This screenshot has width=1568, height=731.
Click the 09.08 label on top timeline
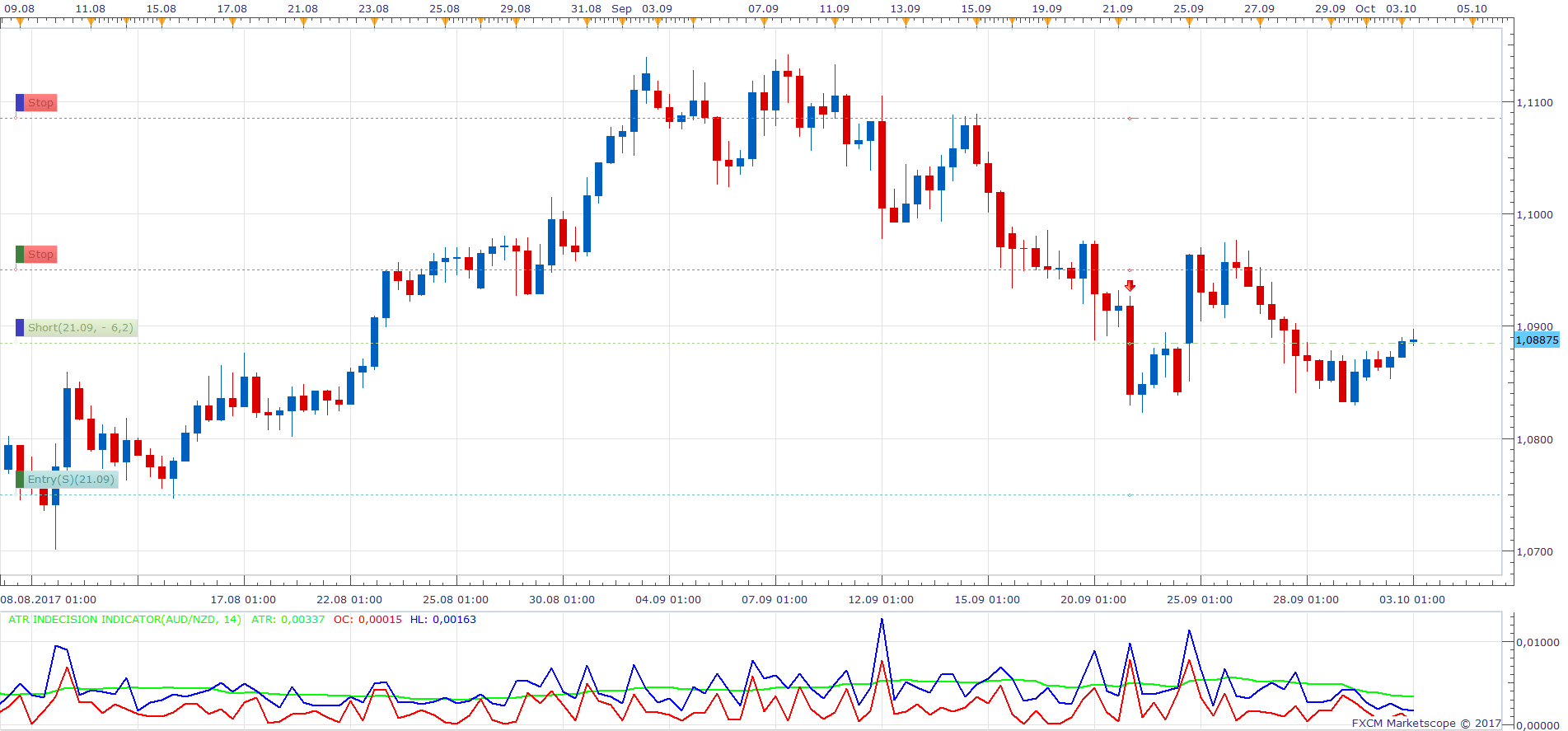[20, 9]
